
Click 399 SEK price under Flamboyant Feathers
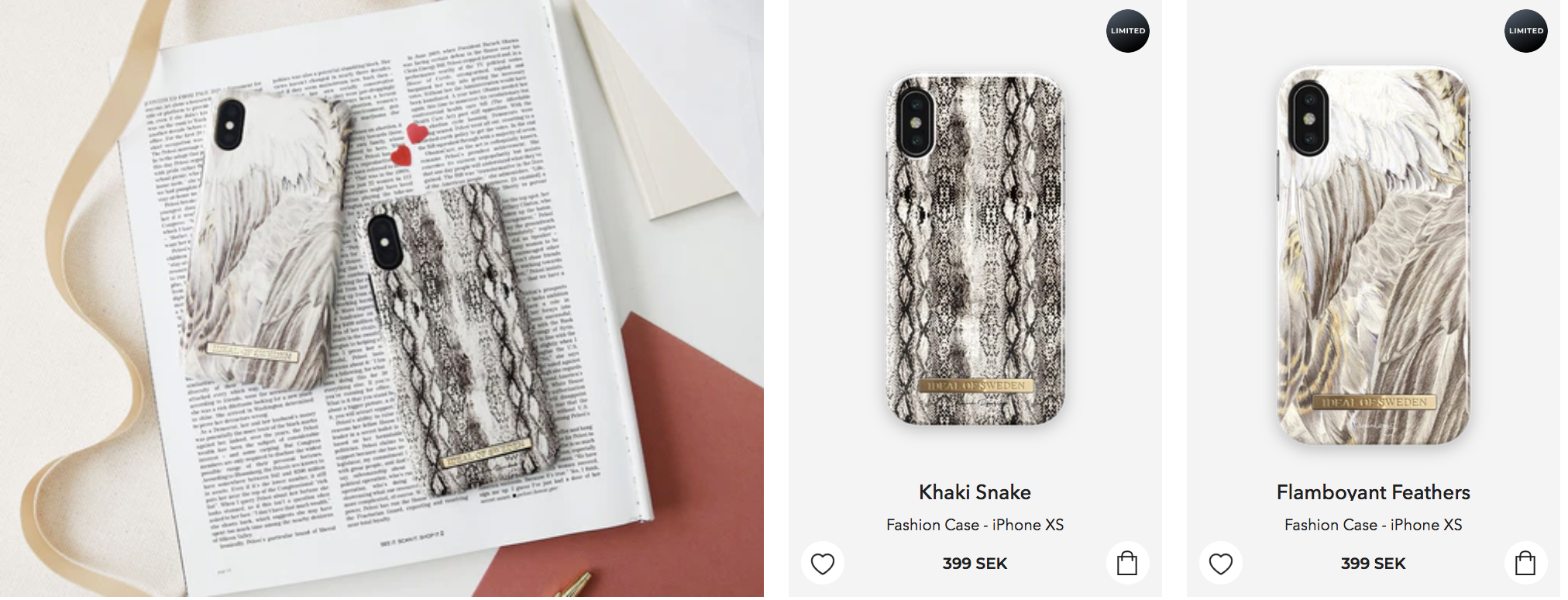point(1373,564)
